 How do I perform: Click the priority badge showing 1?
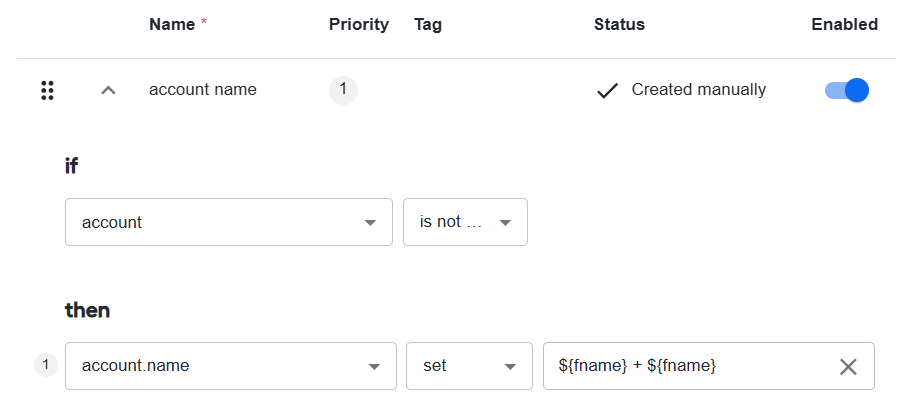(343, 90)
